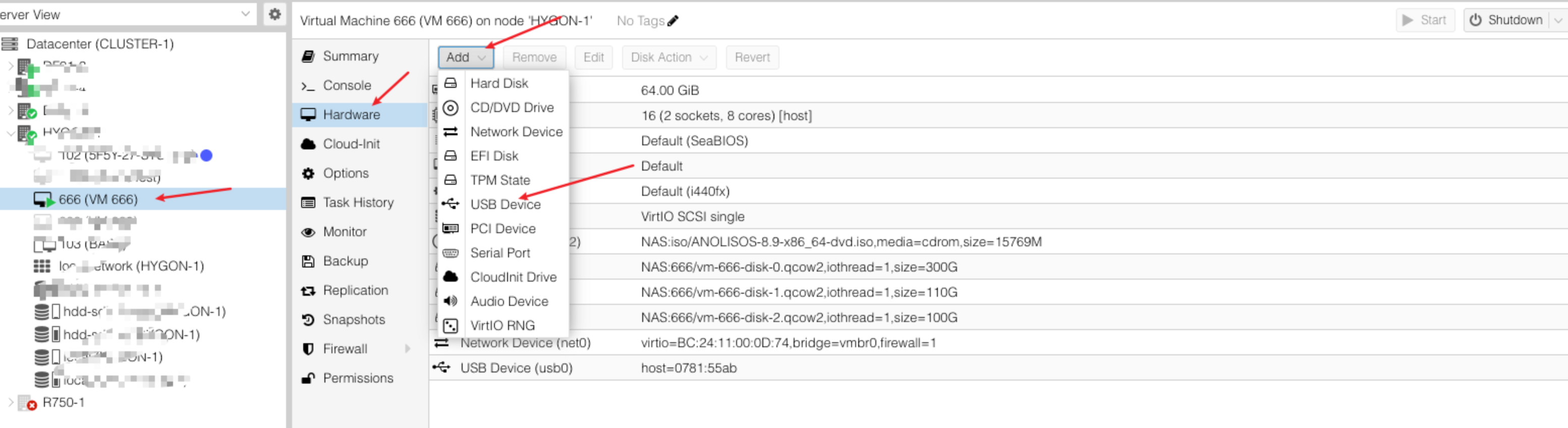
Task: Choose VirtIO RNG from Add menu
Action: [x=503, y=325]
